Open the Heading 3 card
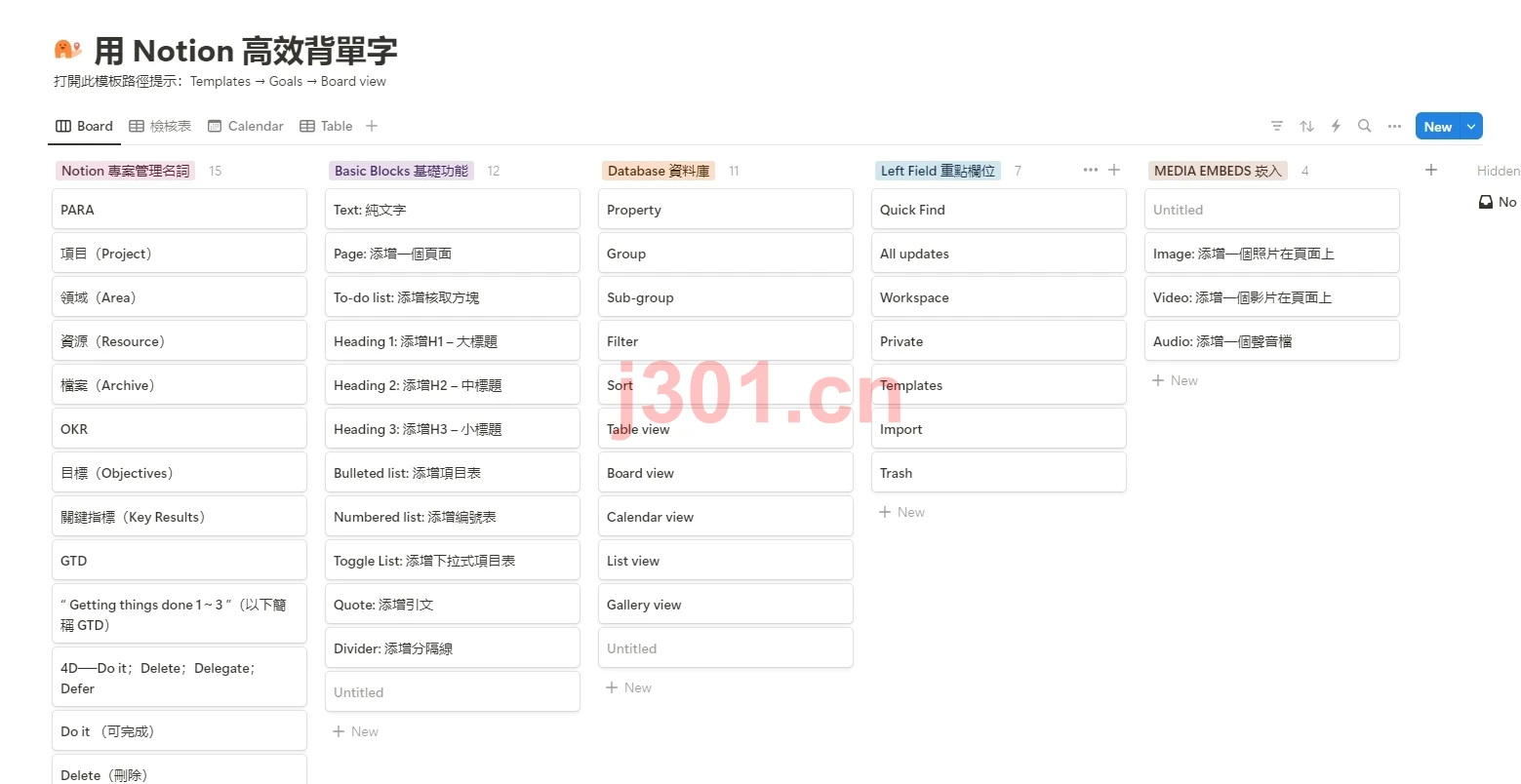1521x784 pixels. 453,429
